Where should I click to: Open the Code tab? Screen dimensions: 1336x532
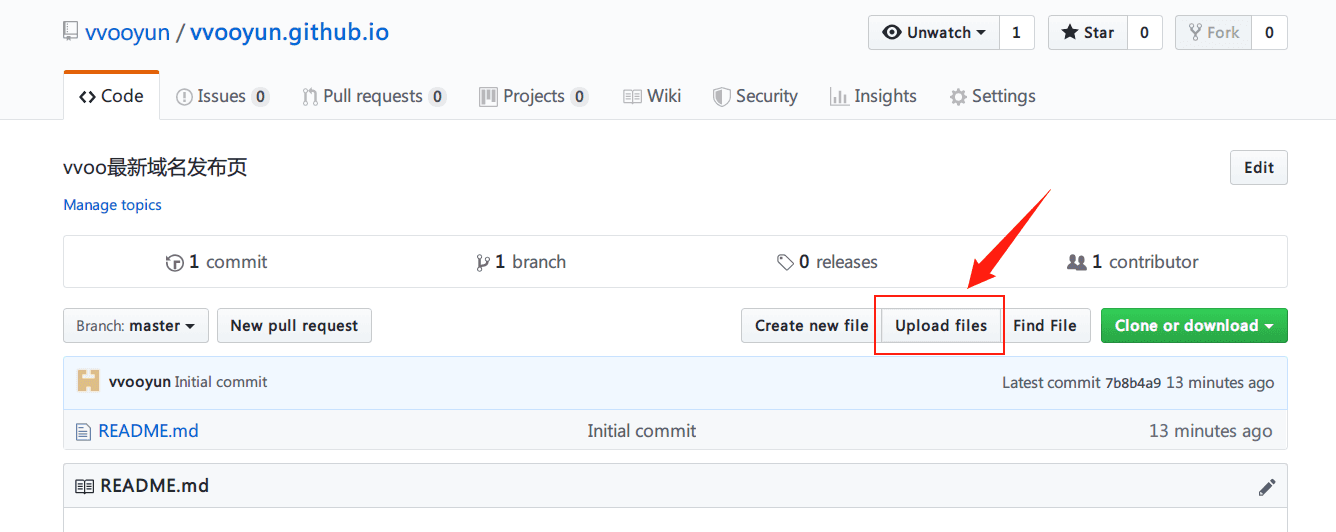(x=111, y=96)
